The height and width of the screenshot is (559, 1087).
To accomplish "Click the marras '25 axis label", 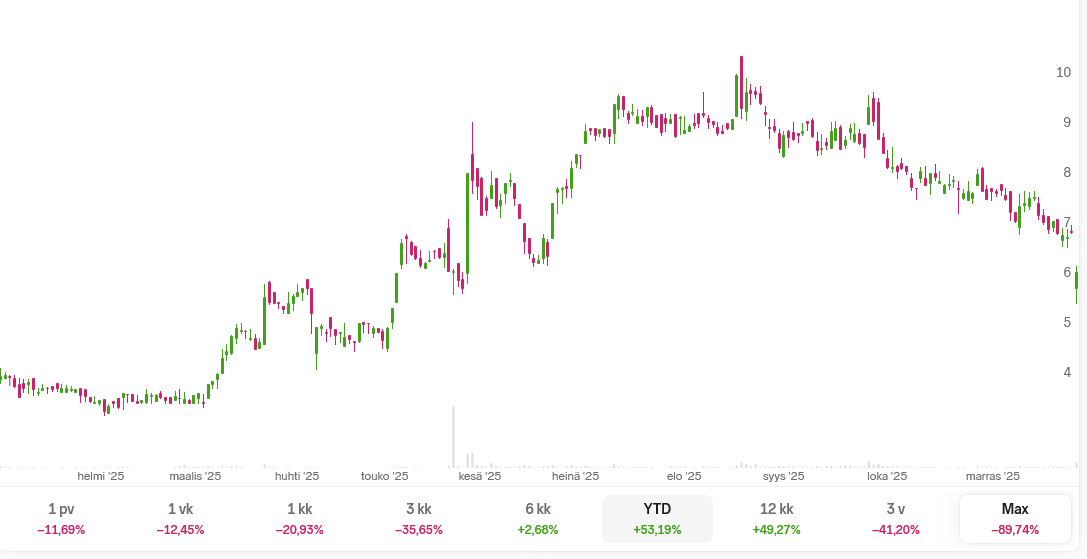I will (993, 477).
